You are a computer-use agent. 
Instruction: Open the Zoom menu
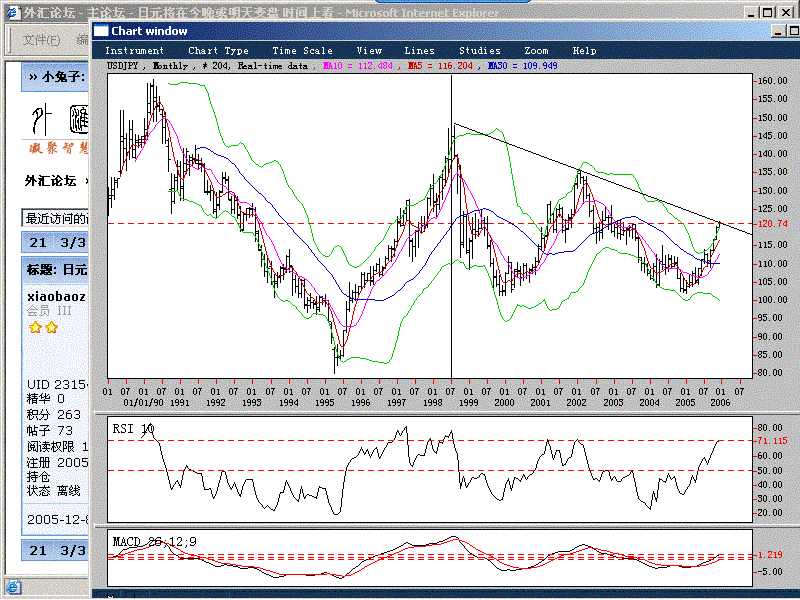pos(536,51)
